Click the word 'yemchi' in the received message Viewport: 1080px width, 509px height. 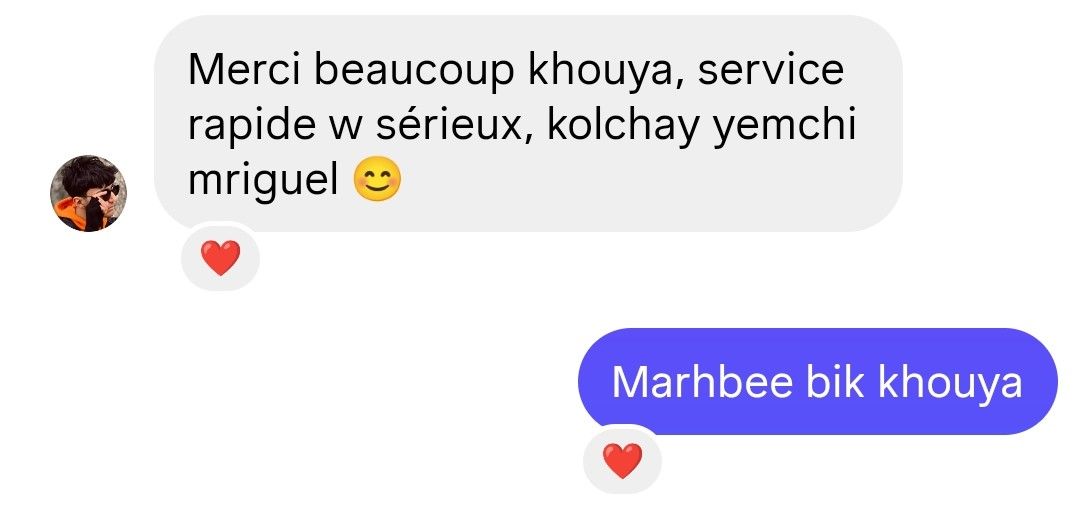click(784, 127)
